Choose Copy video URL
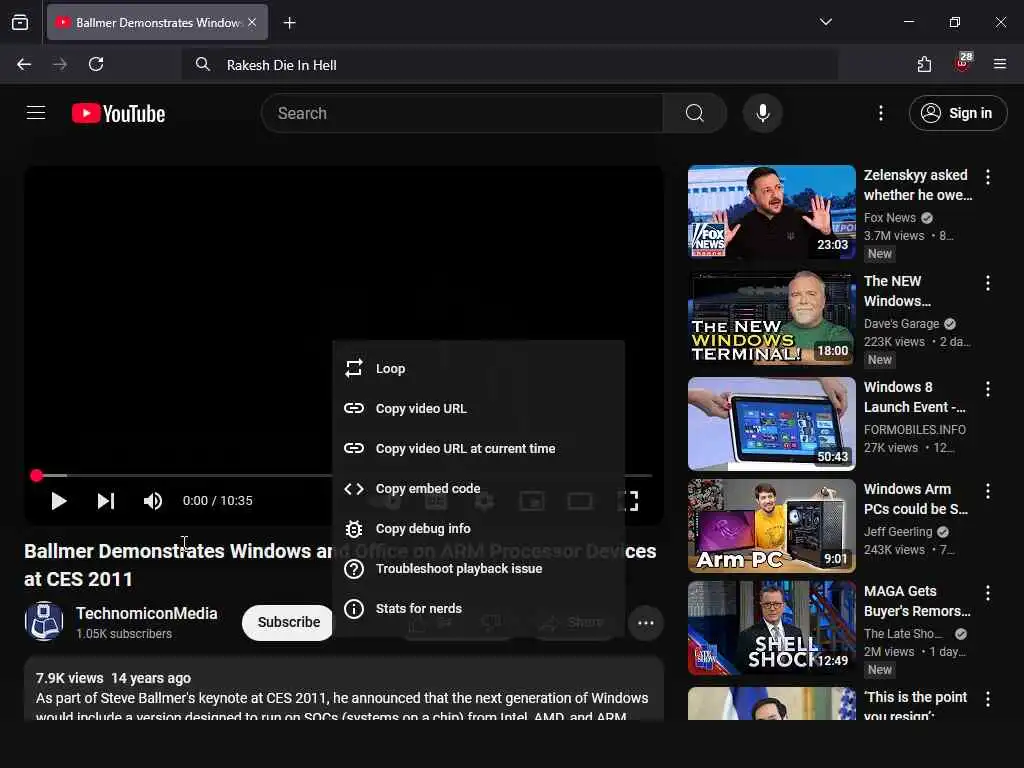The image size is (1024, 768). tap(479, 408)
